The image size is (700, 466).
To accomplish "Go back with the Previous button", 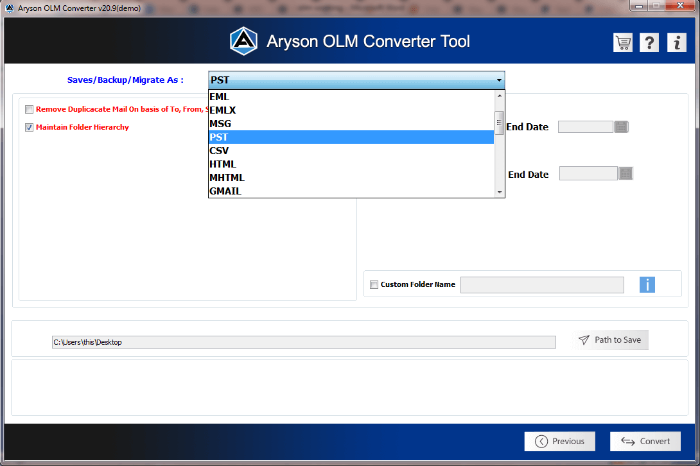I will (x=559, y=441).
